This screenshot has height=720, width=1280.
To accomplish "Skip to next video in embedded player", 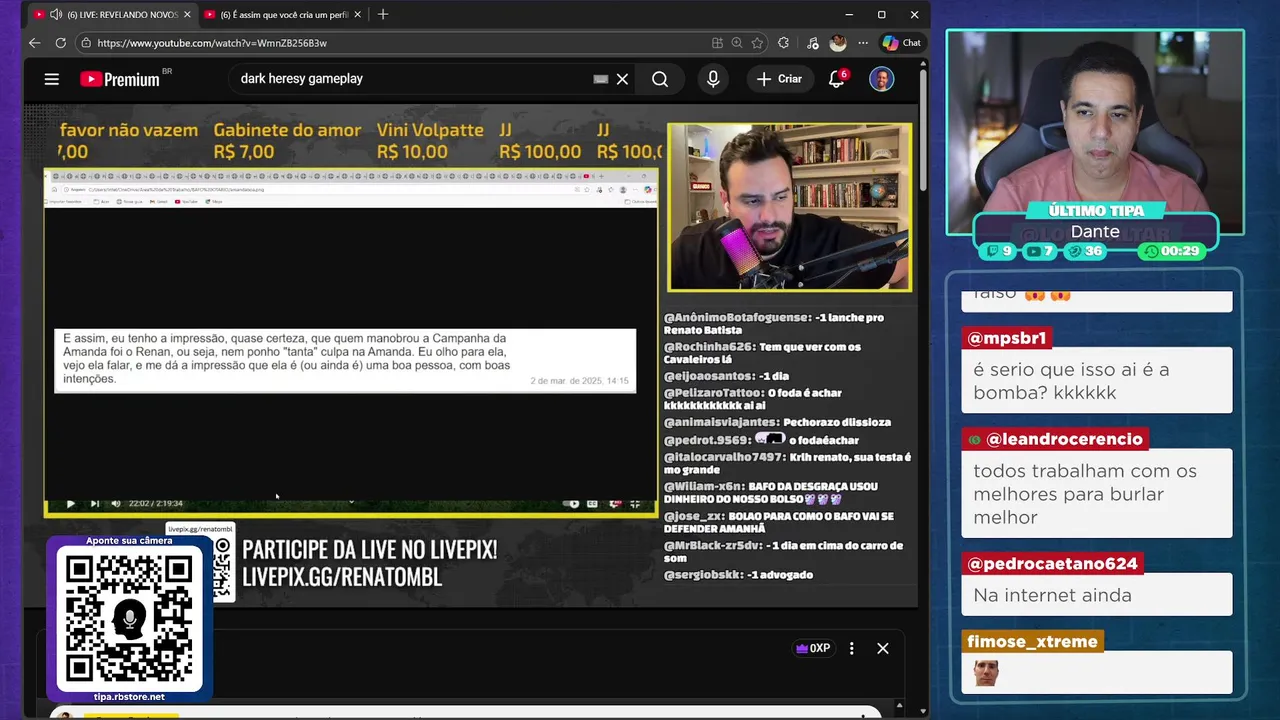I will coord(94,504).
